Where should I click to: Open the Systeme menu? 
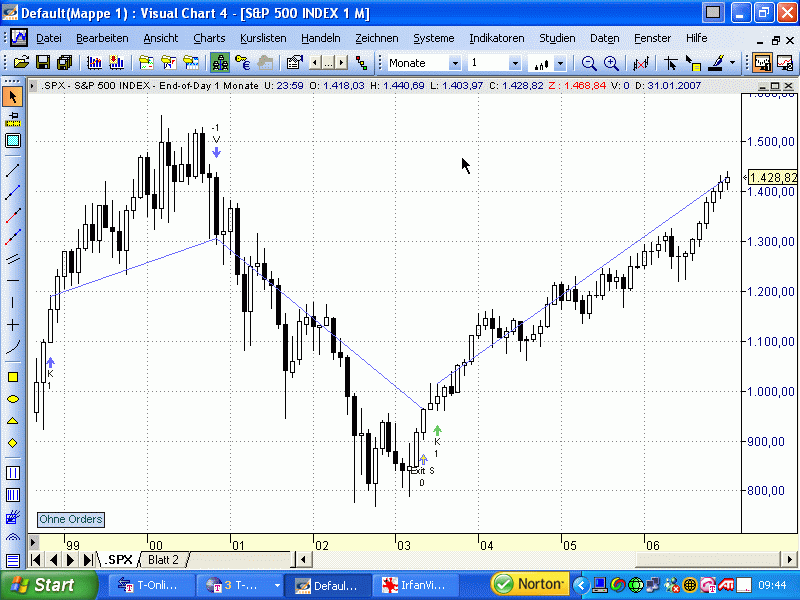tap(434, 38)
